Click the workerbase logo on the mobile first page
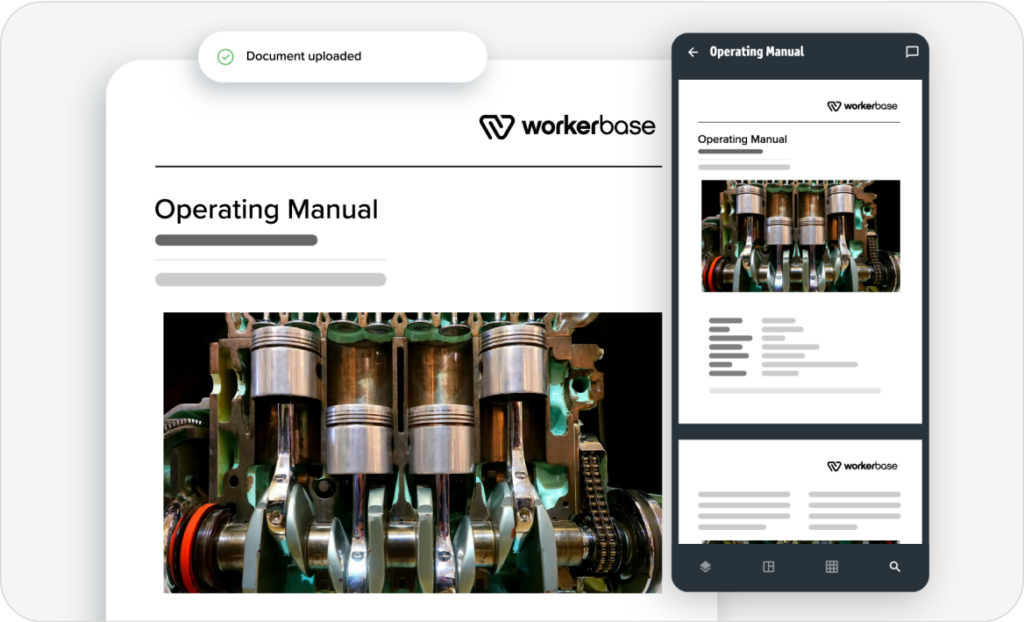1024x622 pixels. pos(862,104)
